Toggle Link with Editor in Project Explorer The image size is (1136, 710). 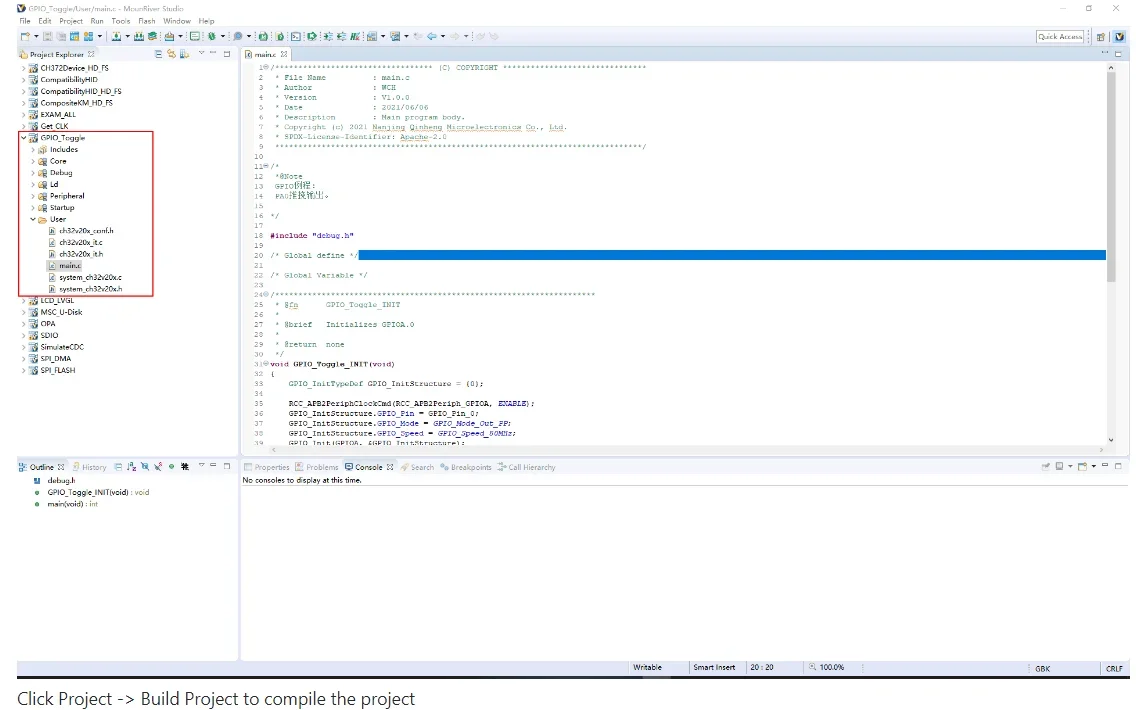click(x=171, y=54)
